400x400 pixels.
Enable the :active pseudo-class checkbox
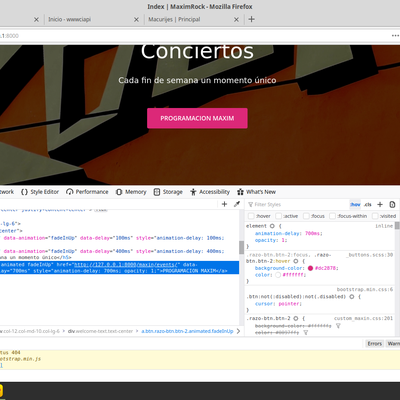point(279,216)
